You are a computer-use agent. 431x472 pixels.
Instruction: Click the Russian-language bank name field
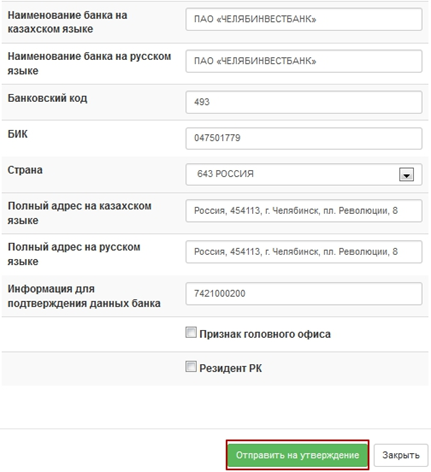(x=304, y=61)
